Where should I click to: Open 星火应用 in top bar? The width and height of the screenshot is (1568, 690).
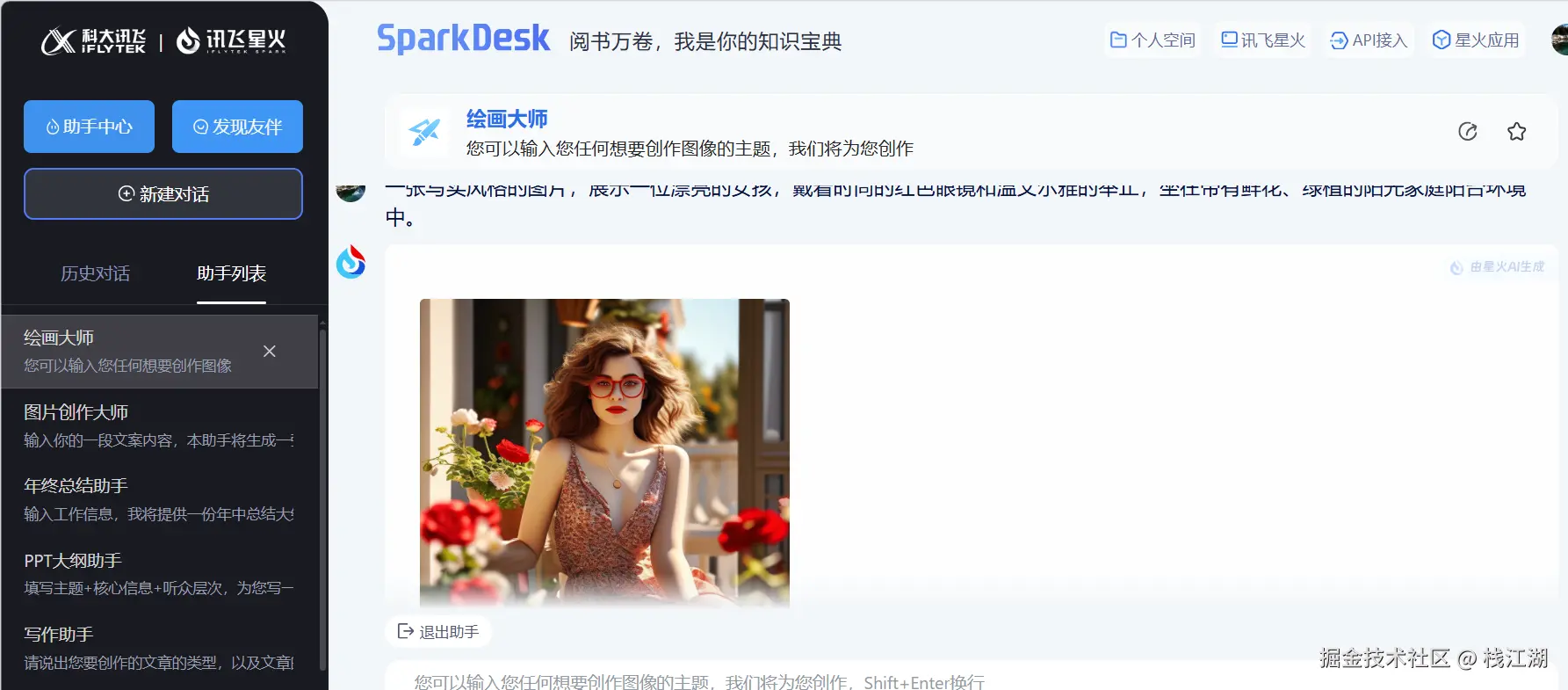[x=1477, y=40]
